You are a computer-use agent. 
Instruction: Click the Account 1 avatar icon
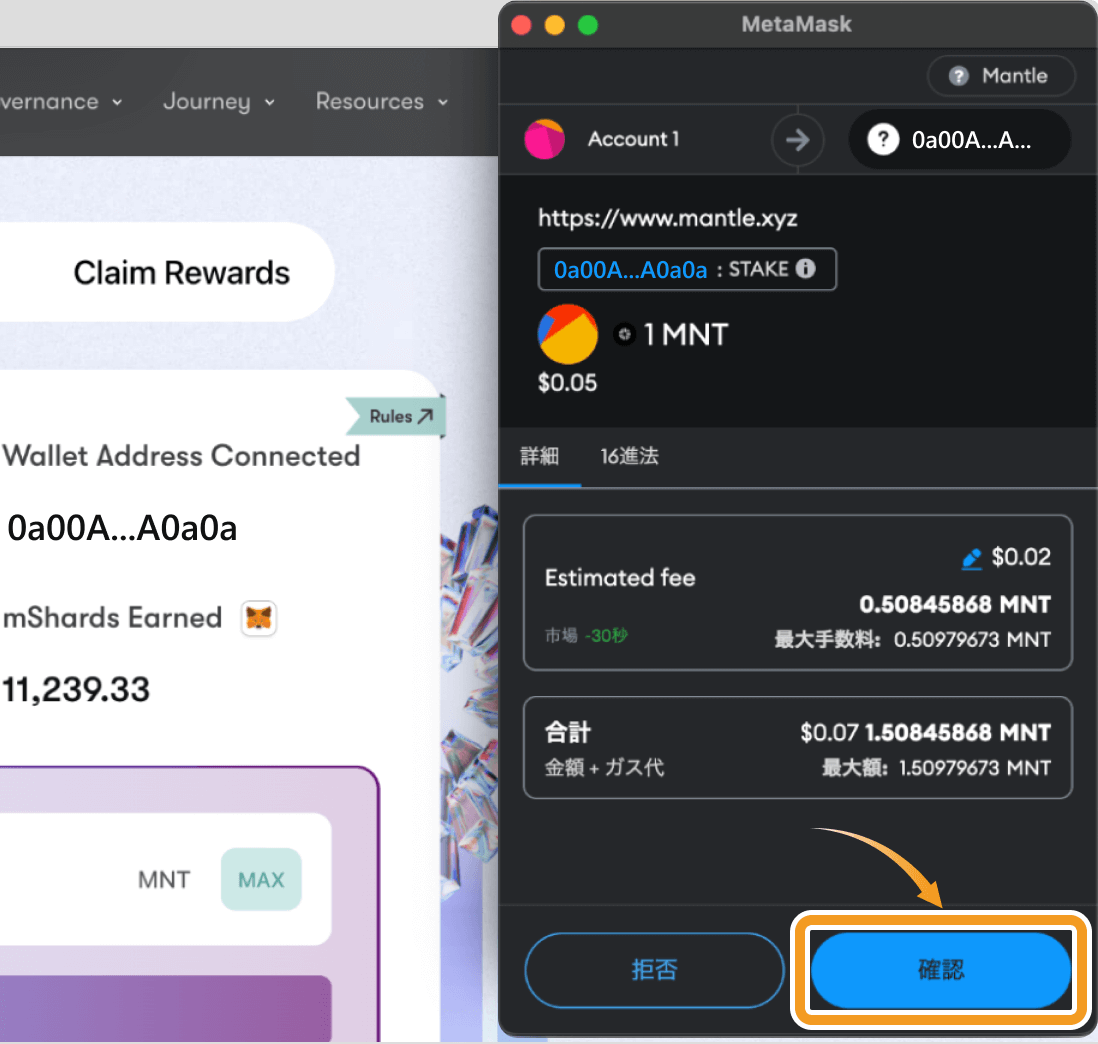pos(545,139)
